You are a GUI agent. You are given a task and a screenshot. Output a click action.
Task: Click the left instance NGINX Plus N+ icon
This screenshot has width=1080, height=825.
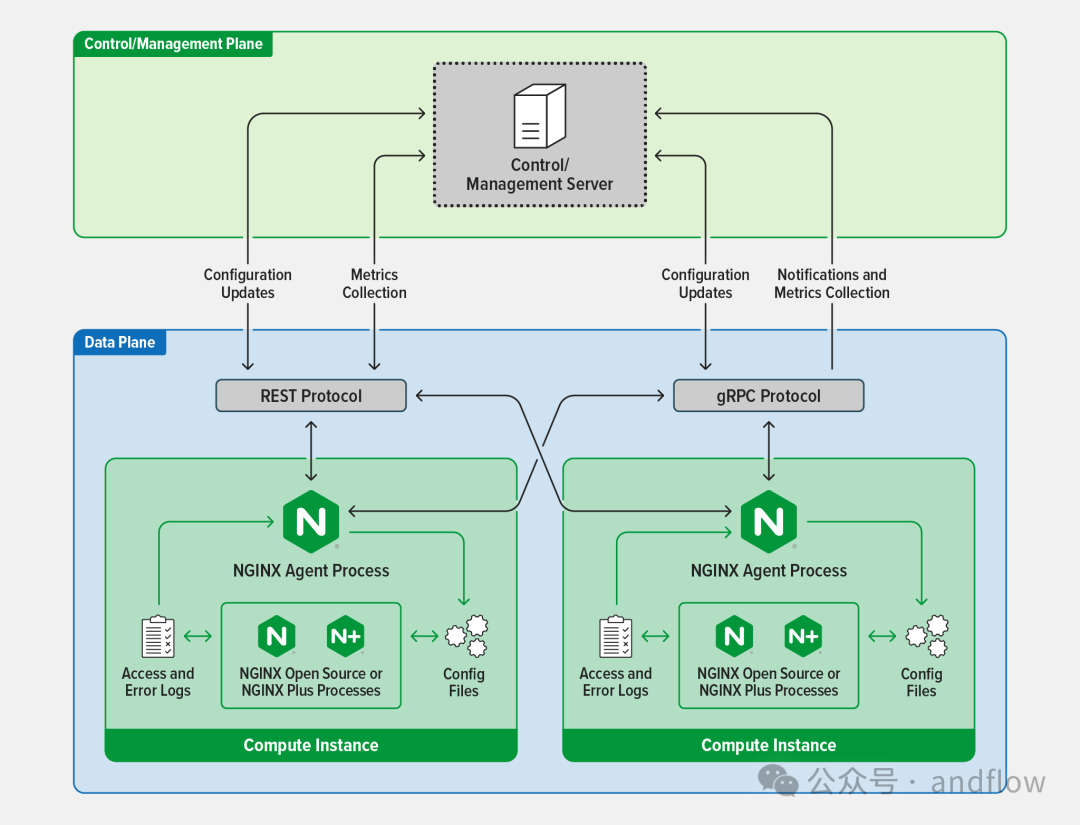[x=346, y=636]
